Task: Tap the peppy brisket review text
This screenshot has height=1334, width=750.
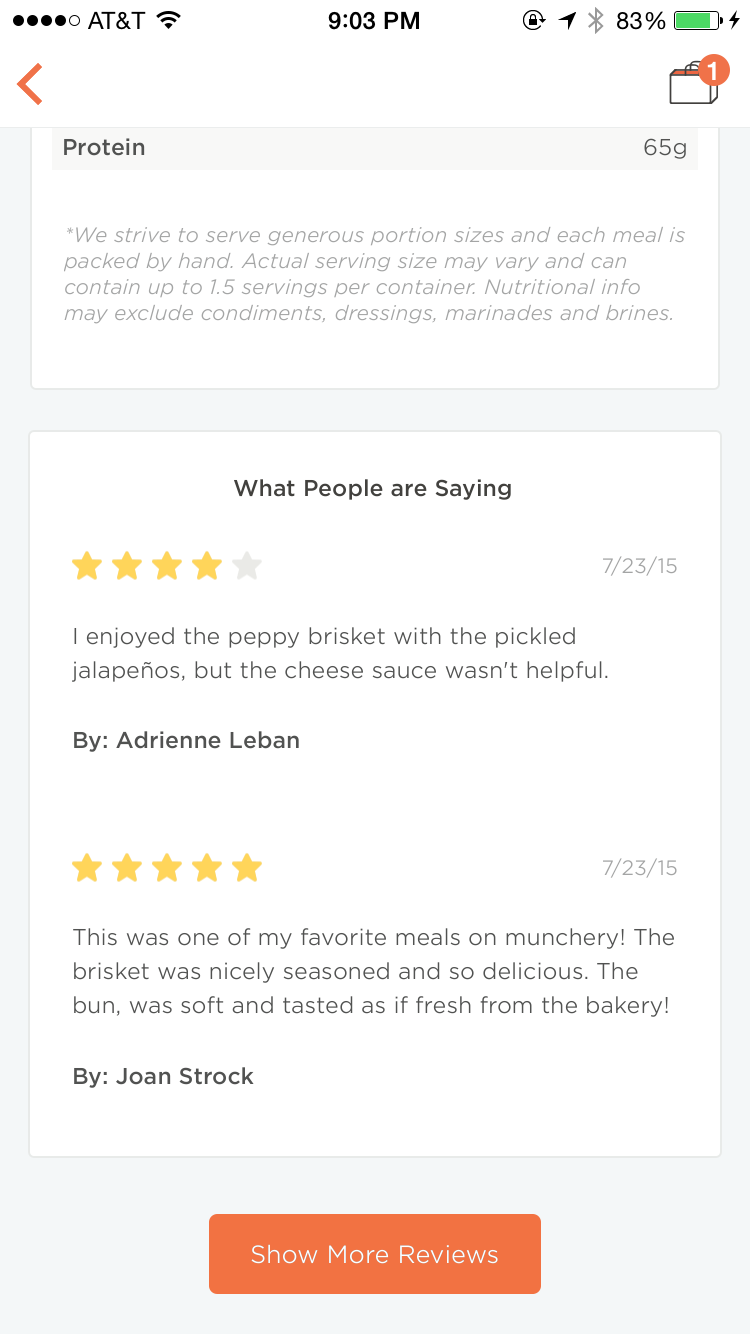Action: pos(340,653)
